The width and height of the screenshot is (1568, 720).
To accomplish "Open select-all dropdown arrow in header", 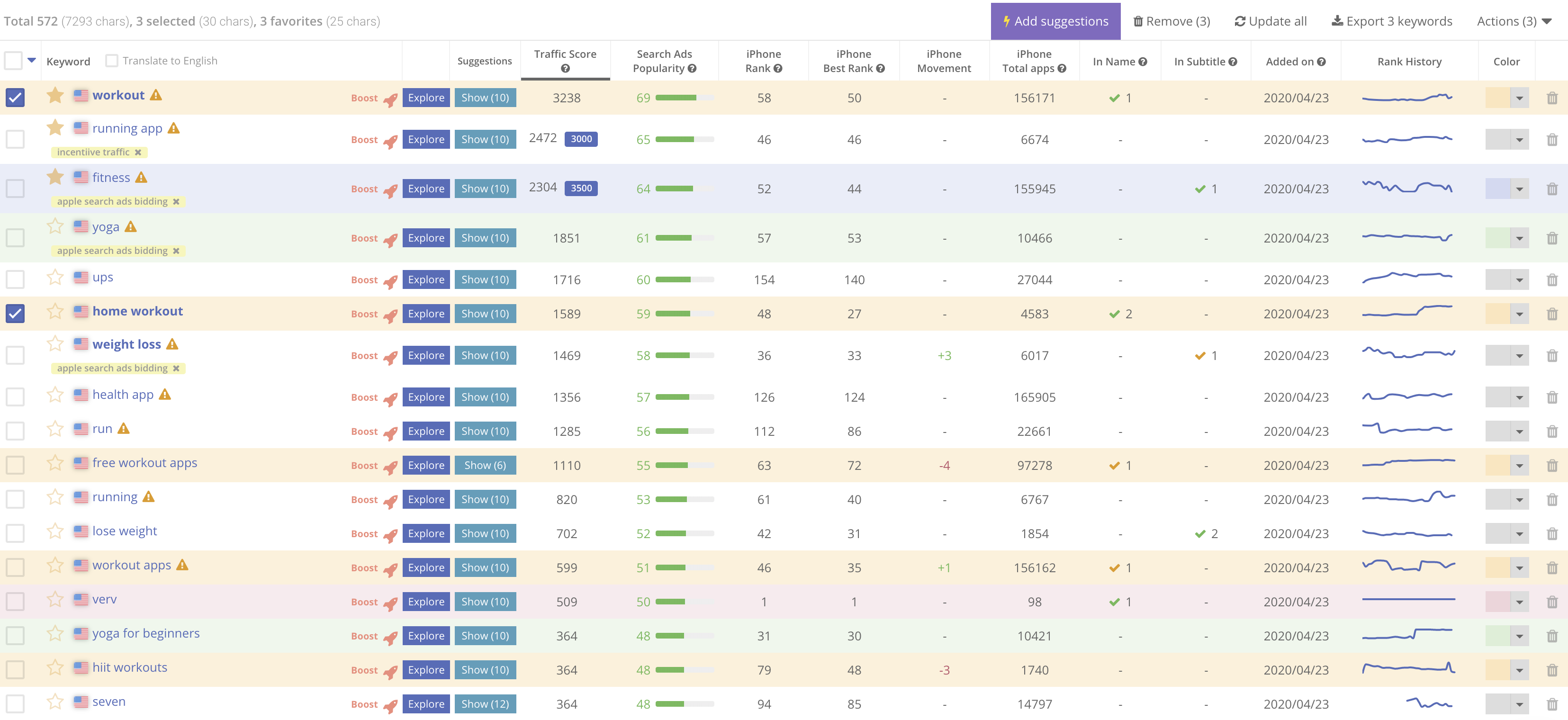I will point(32,60).
